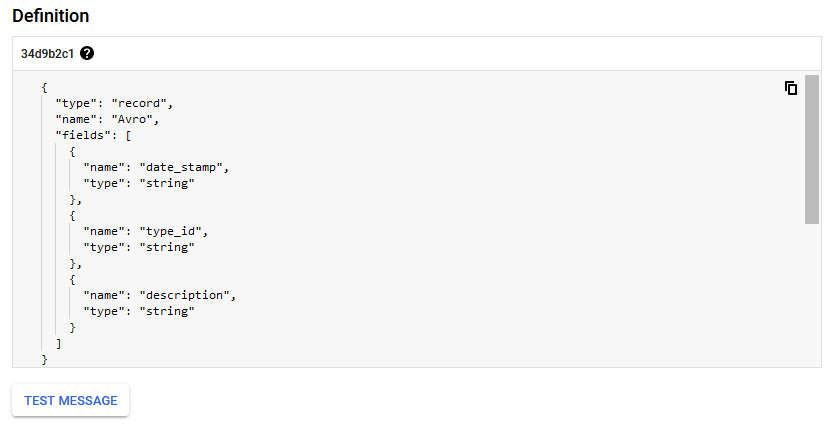825x425 pixels.
Task: Click the "name": "Avro" line
Action: point(107,119)
